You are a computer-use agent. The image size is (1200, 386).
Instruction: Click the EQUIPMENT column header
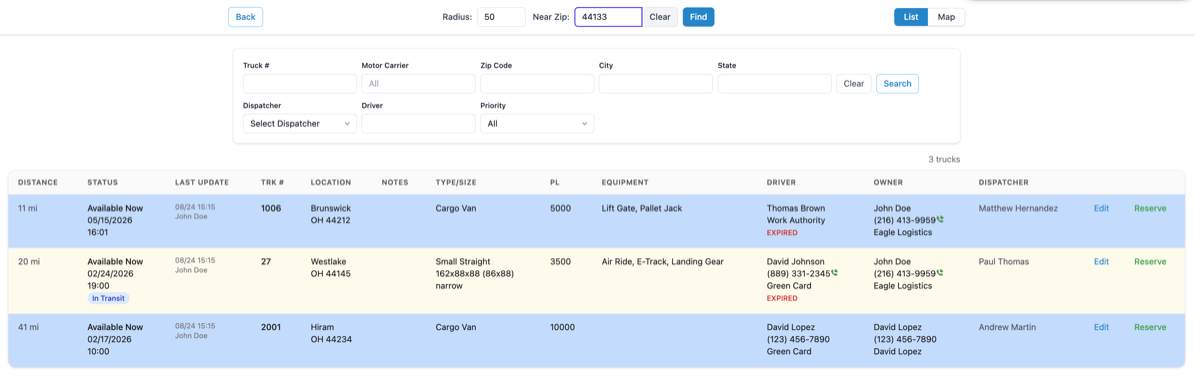(625, 183)
